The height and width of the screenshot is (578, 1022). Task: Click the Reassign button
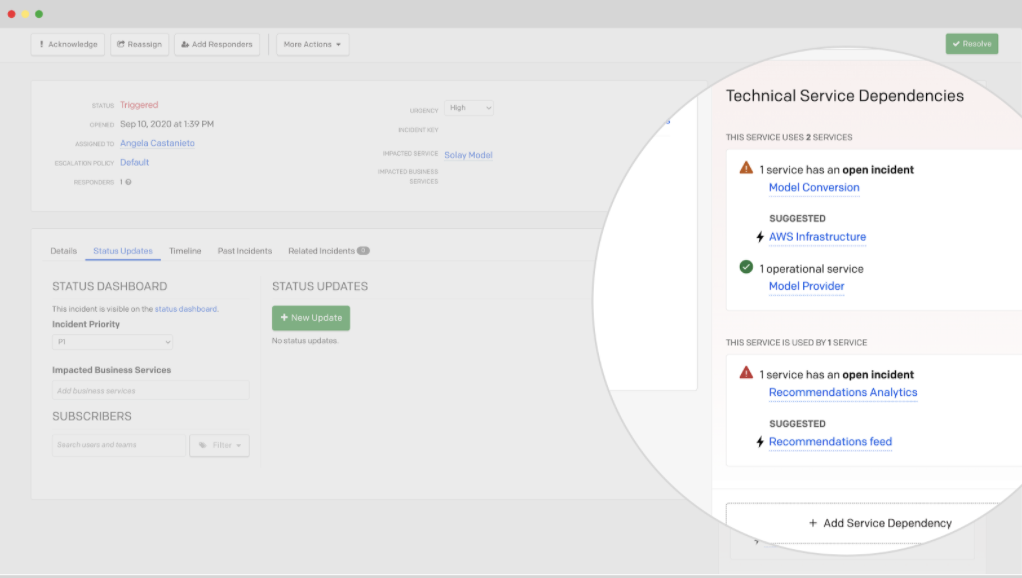[139, 44]
